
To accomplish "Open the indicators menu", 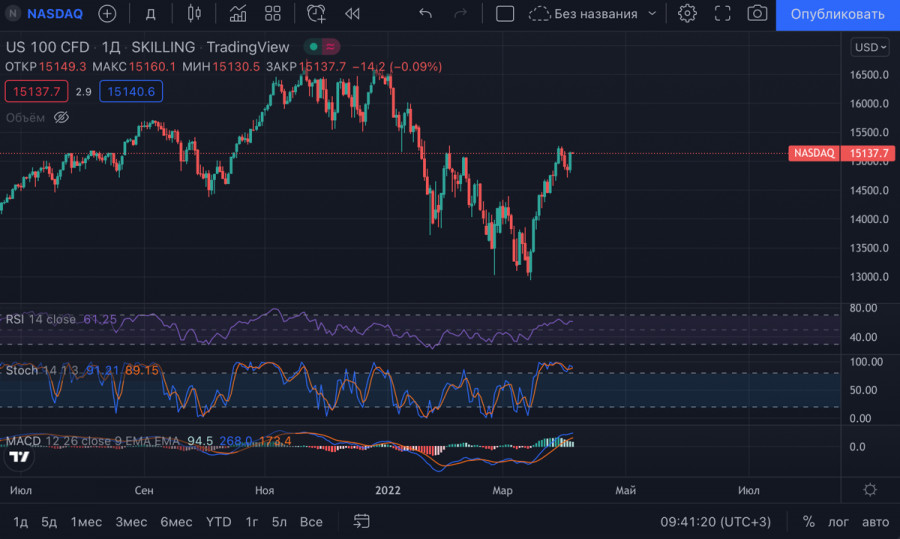I will [x=238, y=13].
